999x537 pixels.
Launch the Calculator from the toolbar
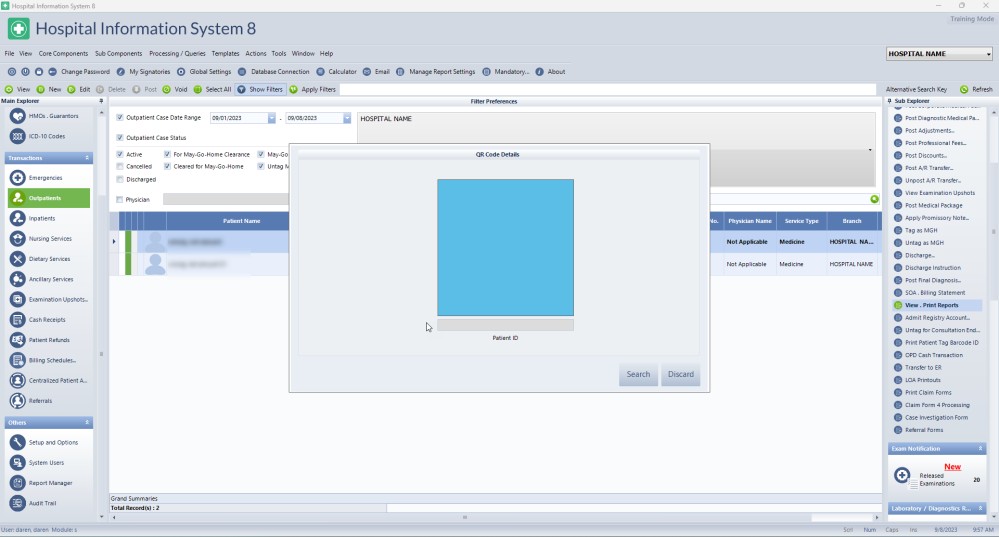coord(322,72)
